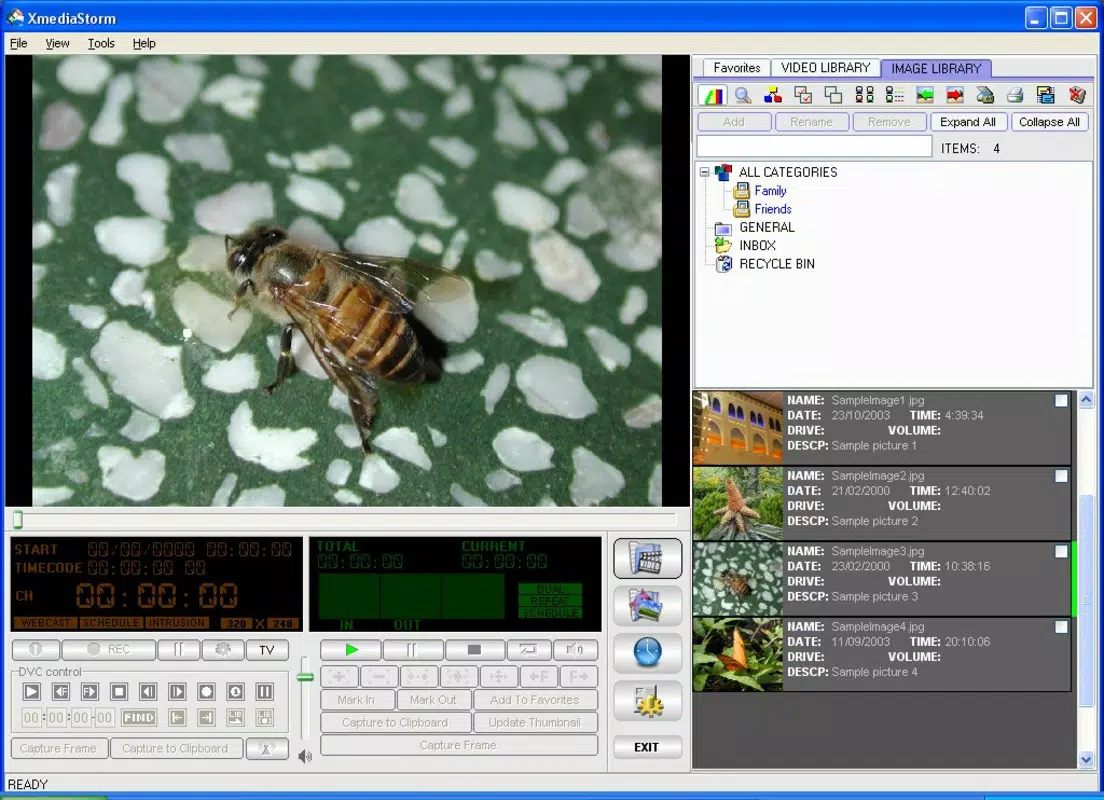Select the SampleImage4.jpg butterfly thumbnail
Image resolution: width=1104 pixels, height=800 pixels.
pos(738,654)
